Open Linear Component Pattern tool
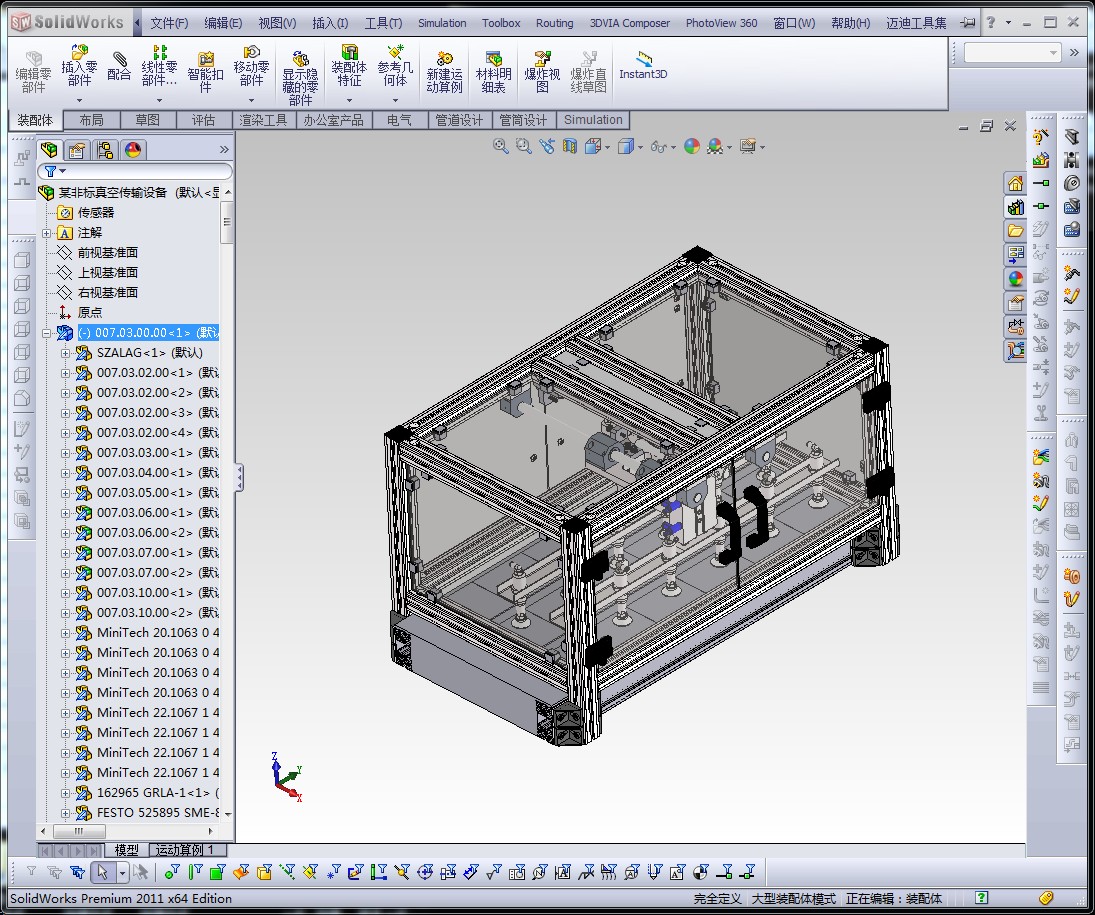The image size is (1095, 915). (x=159, y=66)
